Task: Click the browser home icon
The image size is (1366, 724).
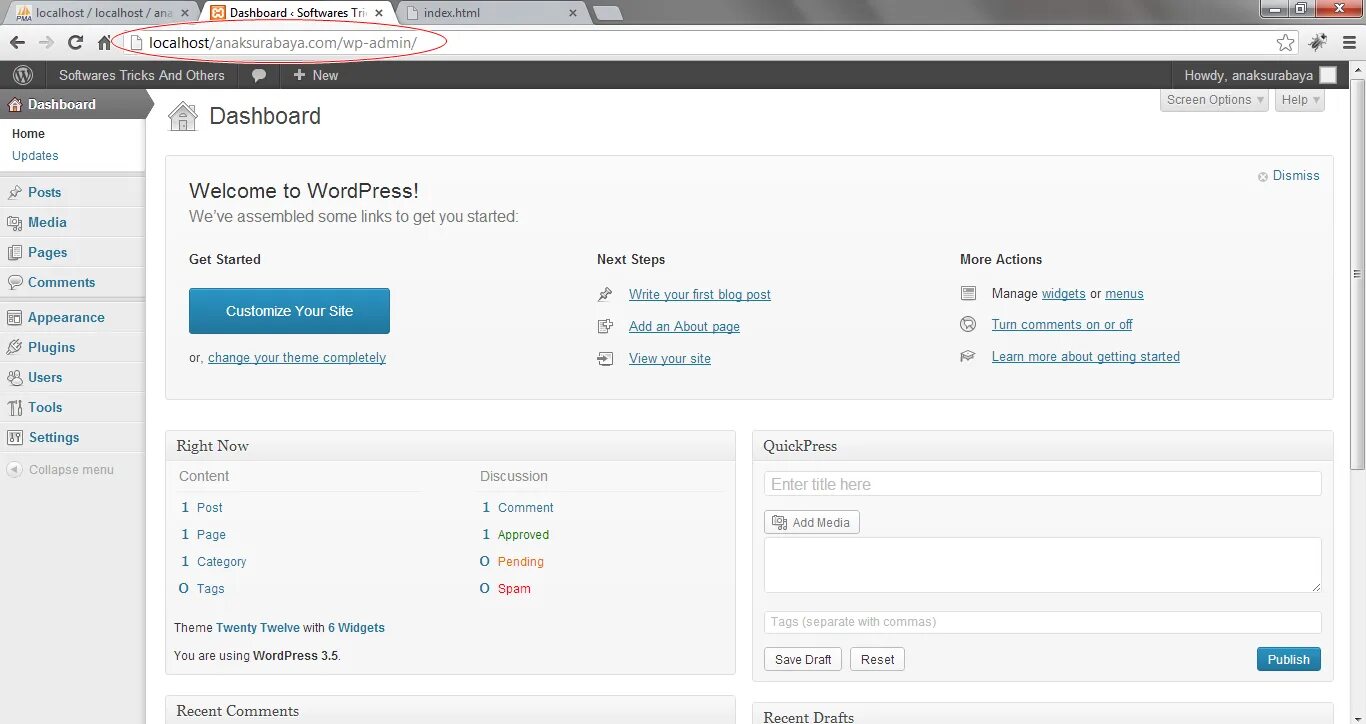Action: pyautogui.click(x=104, y=42)
